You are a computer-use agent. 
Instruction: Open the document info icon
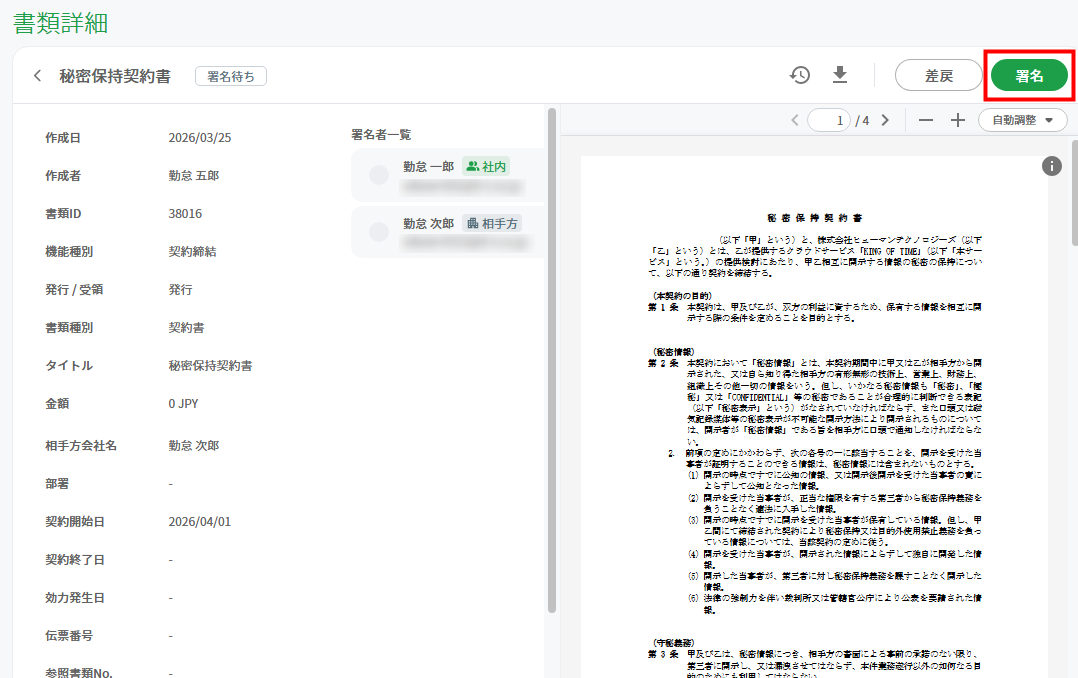1051,166
